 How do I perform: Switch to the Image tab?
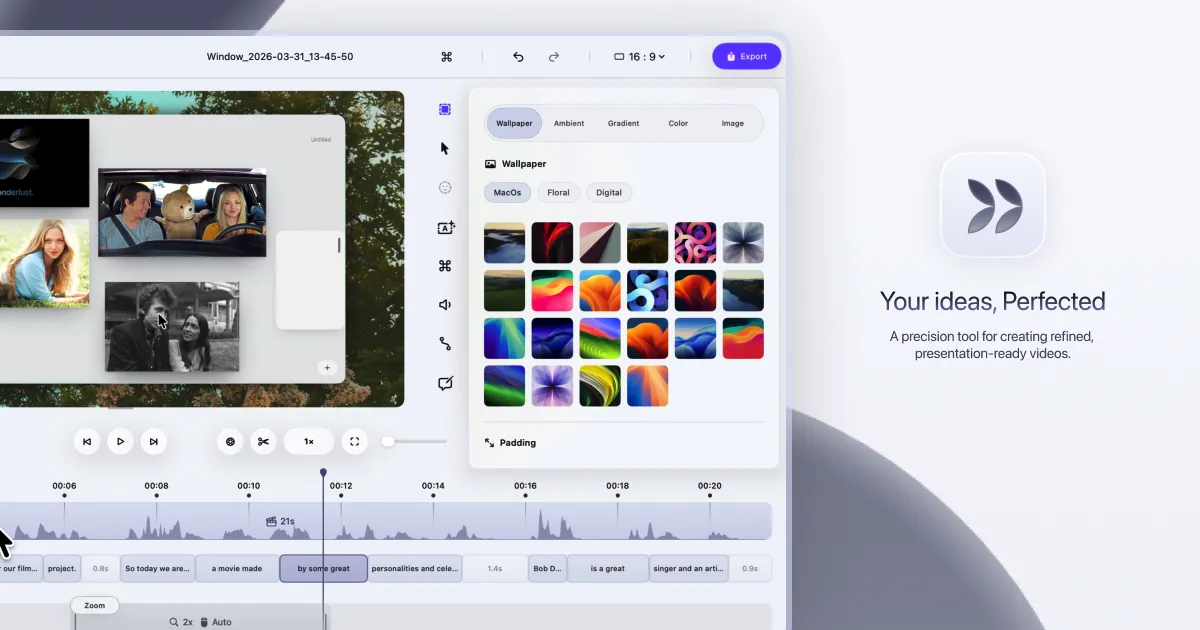pyautogui.click(x=733, y=123)
